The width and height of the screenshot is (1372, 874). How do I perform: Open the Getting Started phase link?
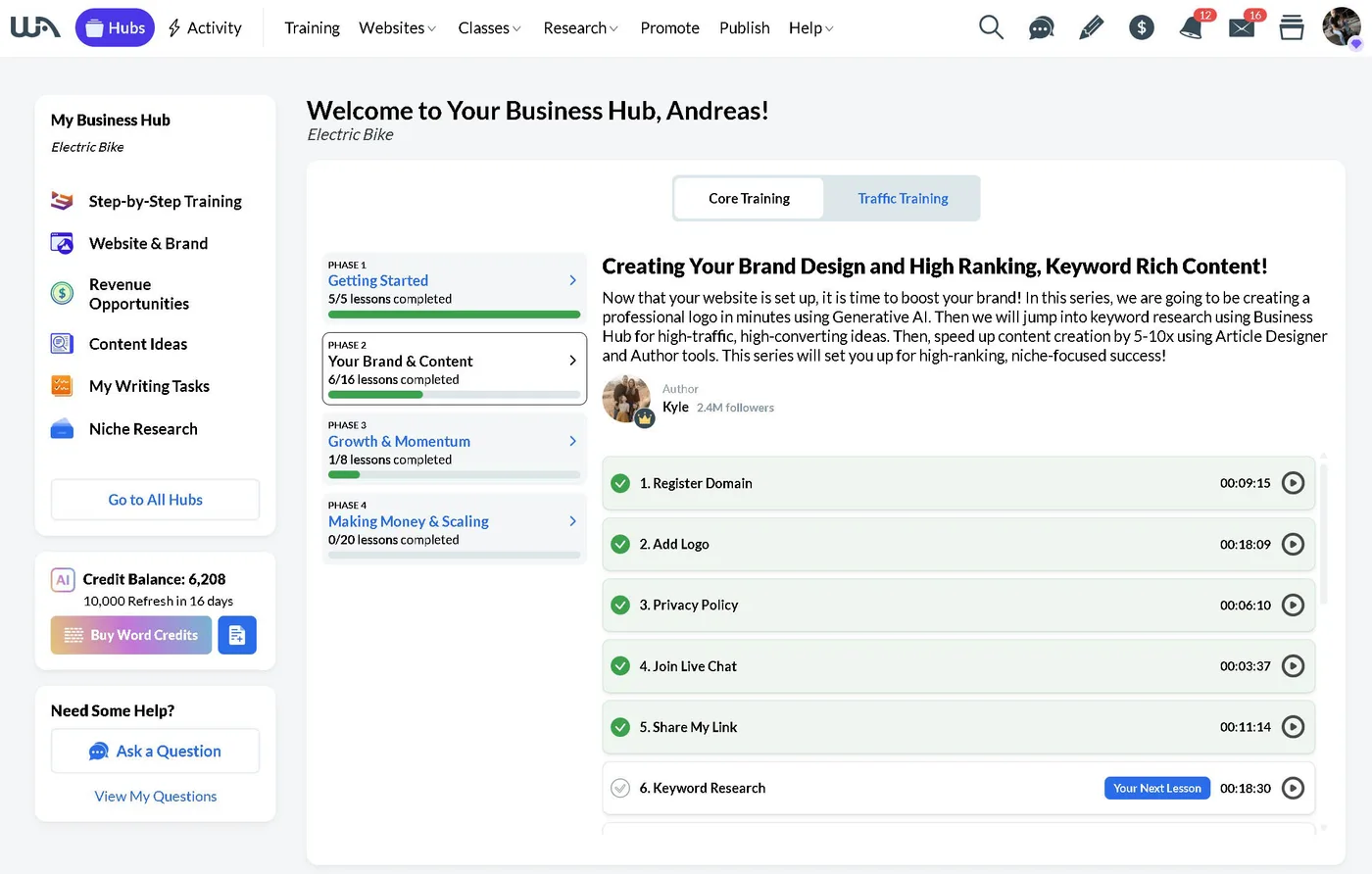(x=378, y=280)
